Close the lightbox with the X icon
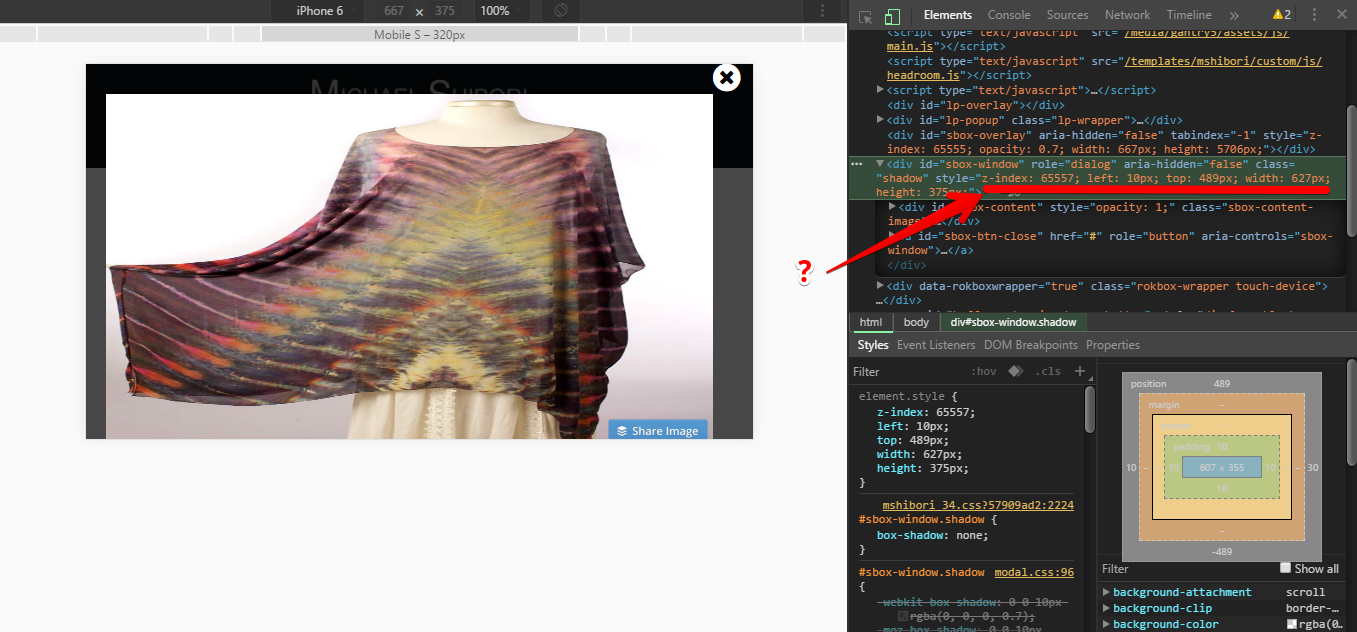1357x632 pixels. tap(727, 78)
